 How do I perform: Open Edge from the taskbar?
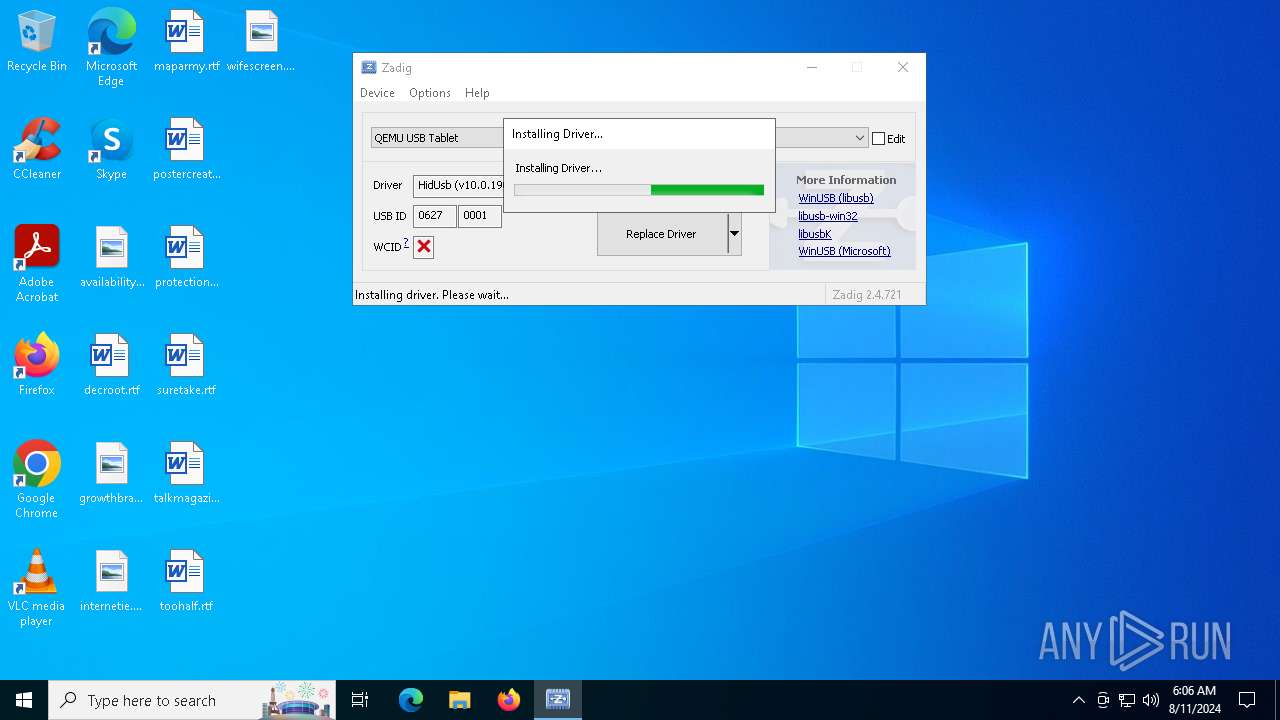click(411, 700)
